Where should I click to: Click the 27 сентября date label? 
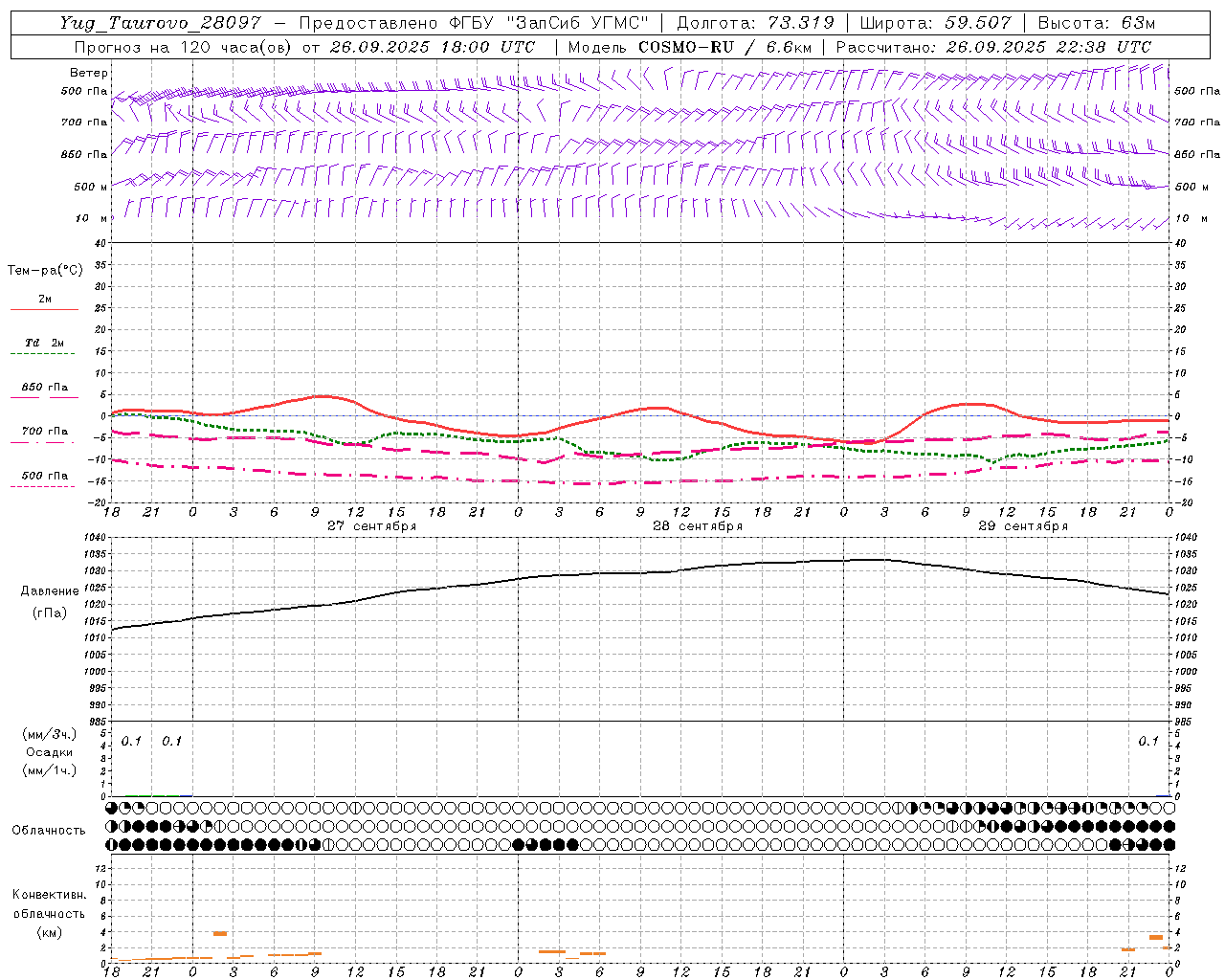(x=371, y=526)
